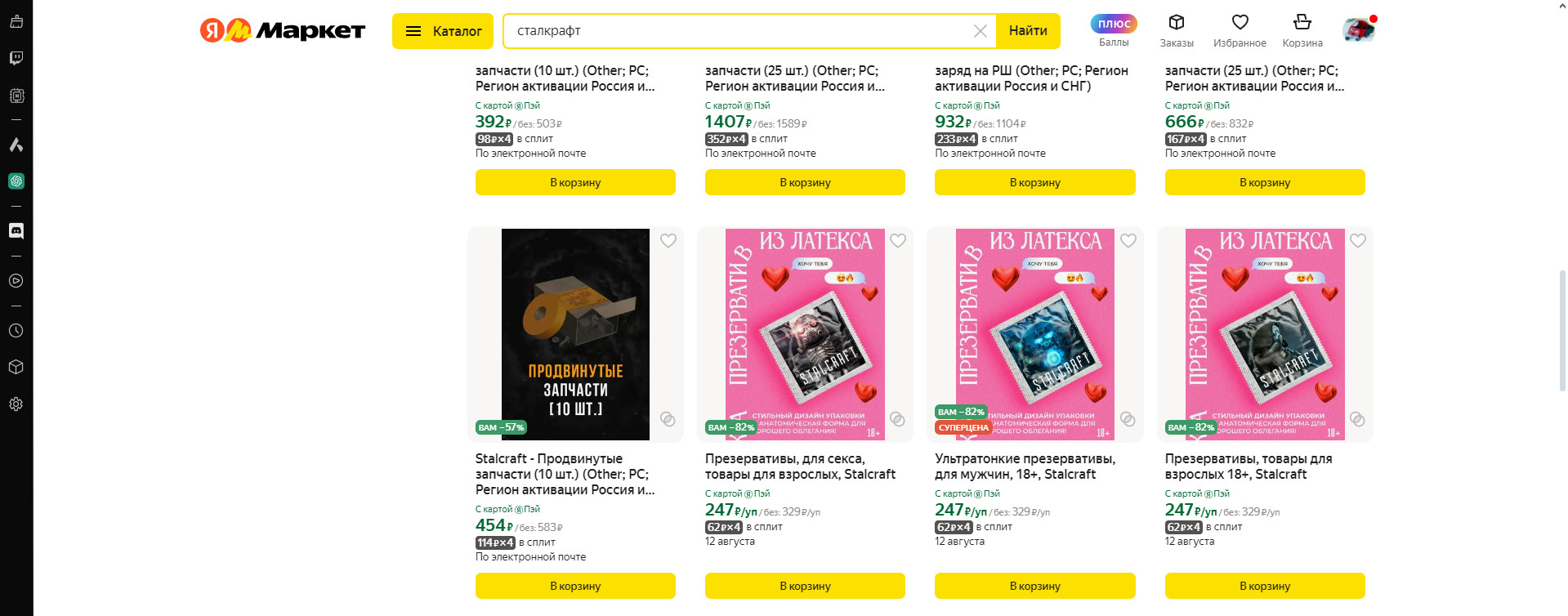
Task: Click the сталкрафт search input field
Action: tap(739, 31)
